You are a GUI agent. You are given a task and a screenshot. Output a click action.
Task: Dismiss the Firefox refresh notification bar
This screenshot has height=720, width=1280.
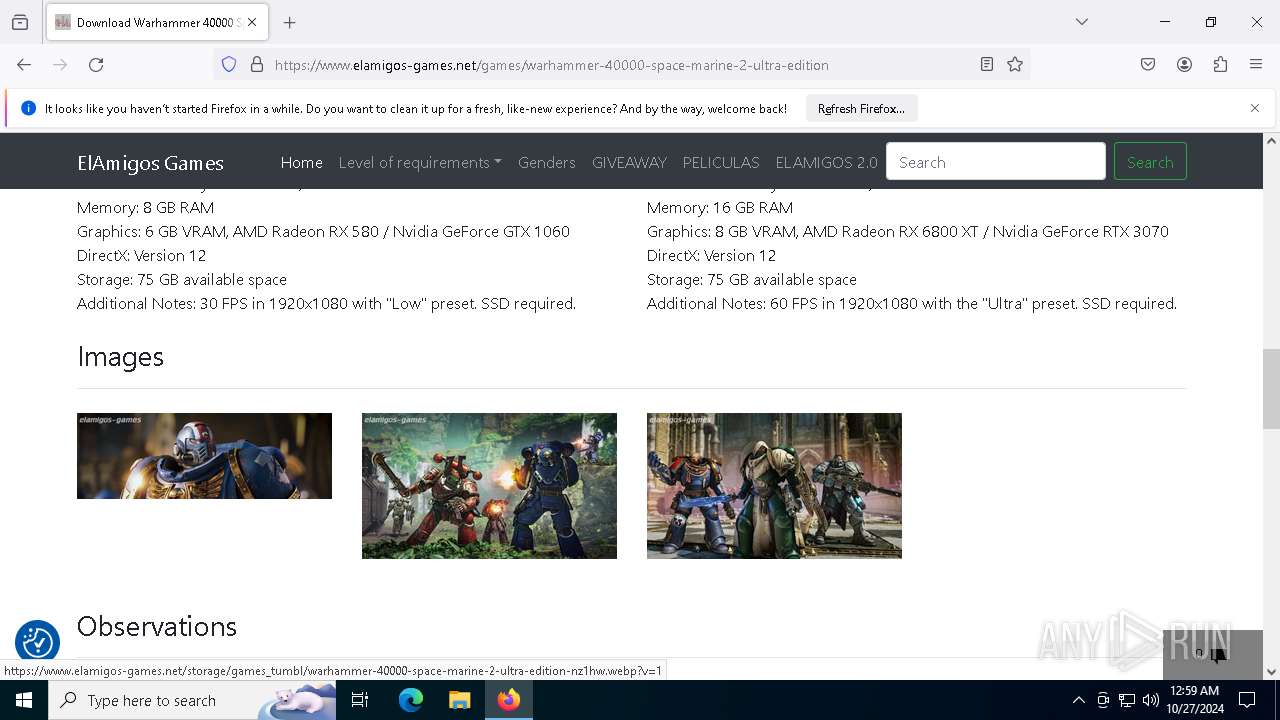[1255, 108]
